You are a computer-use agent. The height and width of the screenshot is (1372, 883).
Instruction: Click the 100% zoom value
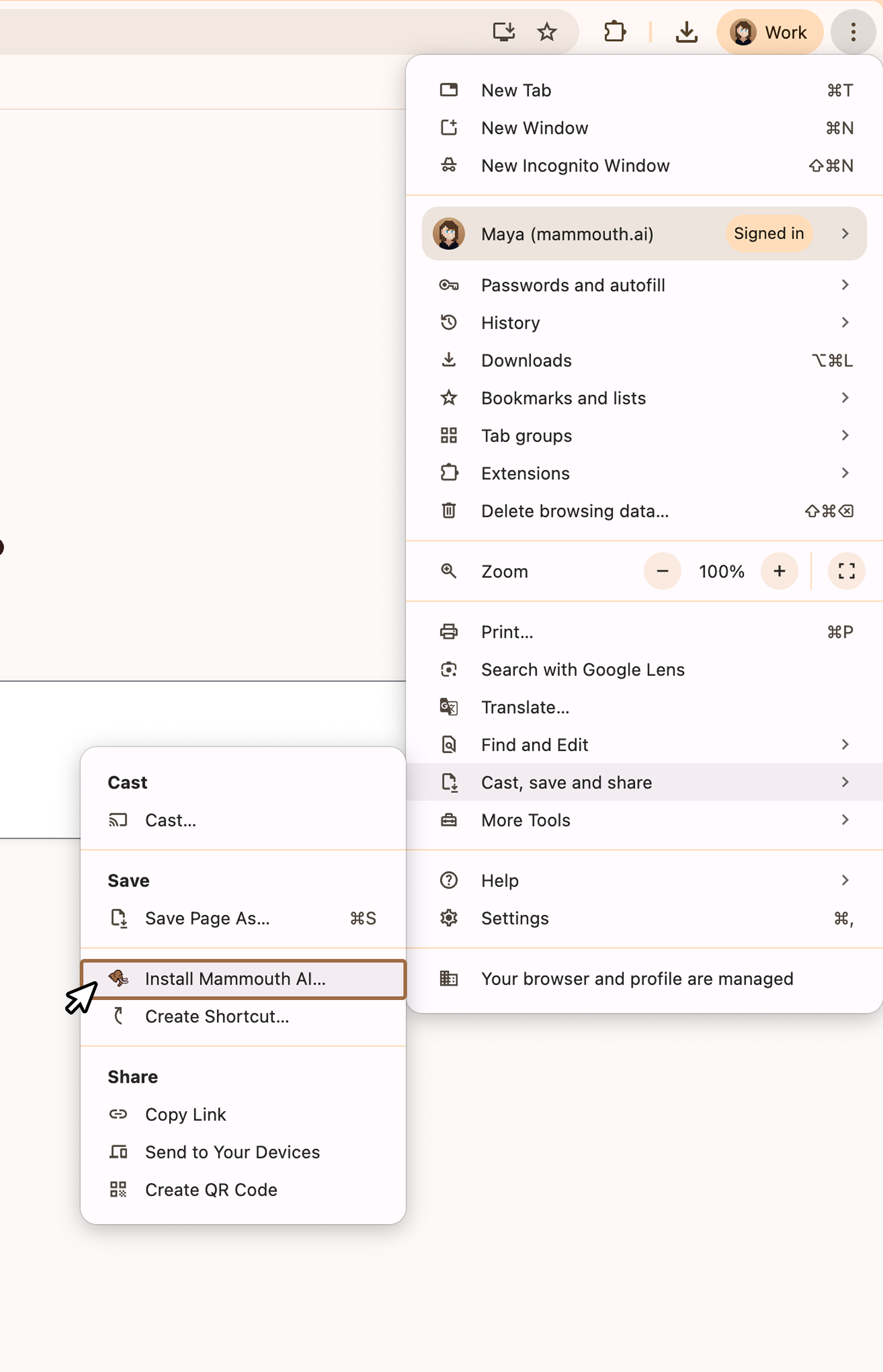[x=722, y=572]
